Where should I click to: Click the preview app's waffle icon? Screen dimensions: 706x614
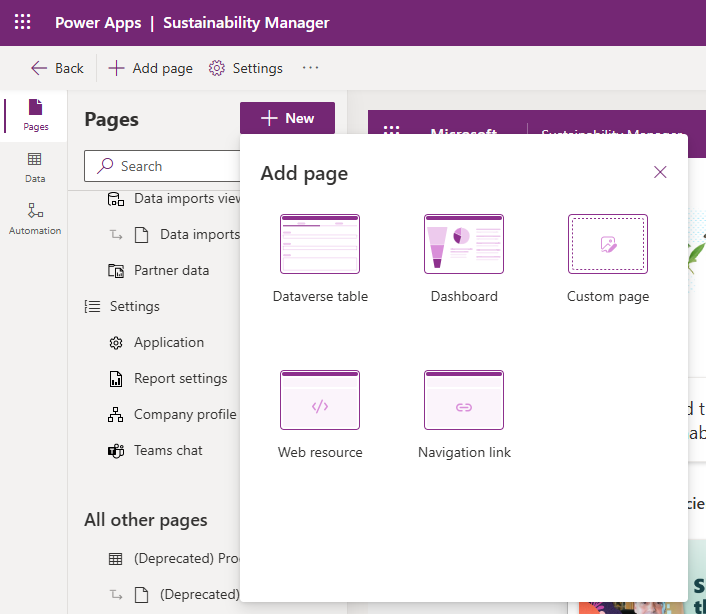click(391, 130)
